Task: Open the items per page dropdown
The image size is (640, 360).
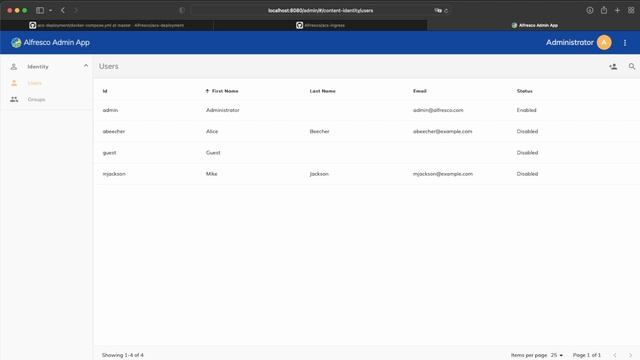Action: (557, 355)
